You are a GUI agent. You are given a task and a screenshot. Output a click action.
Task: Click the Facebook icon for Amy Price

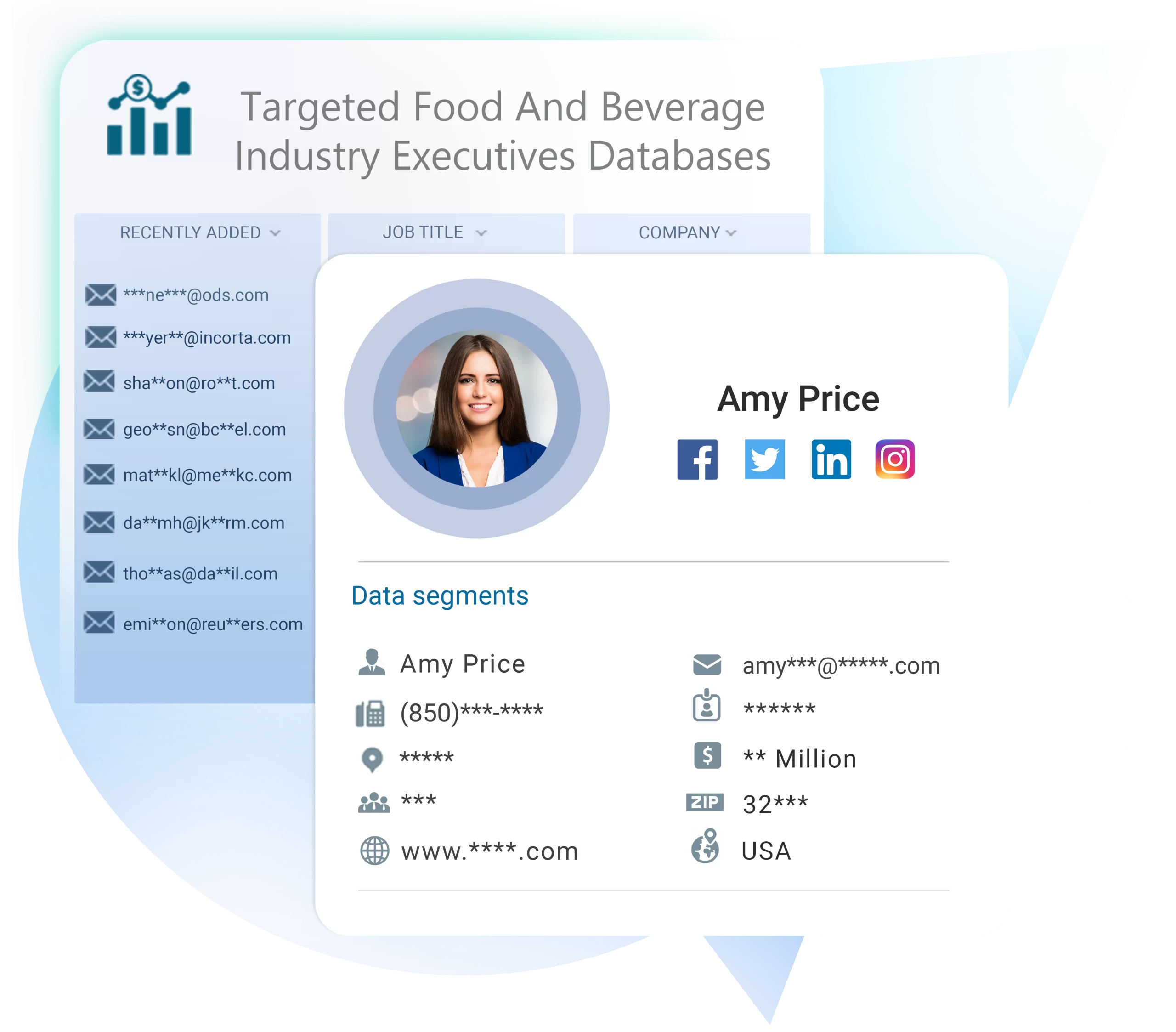[x=698, y=461]
